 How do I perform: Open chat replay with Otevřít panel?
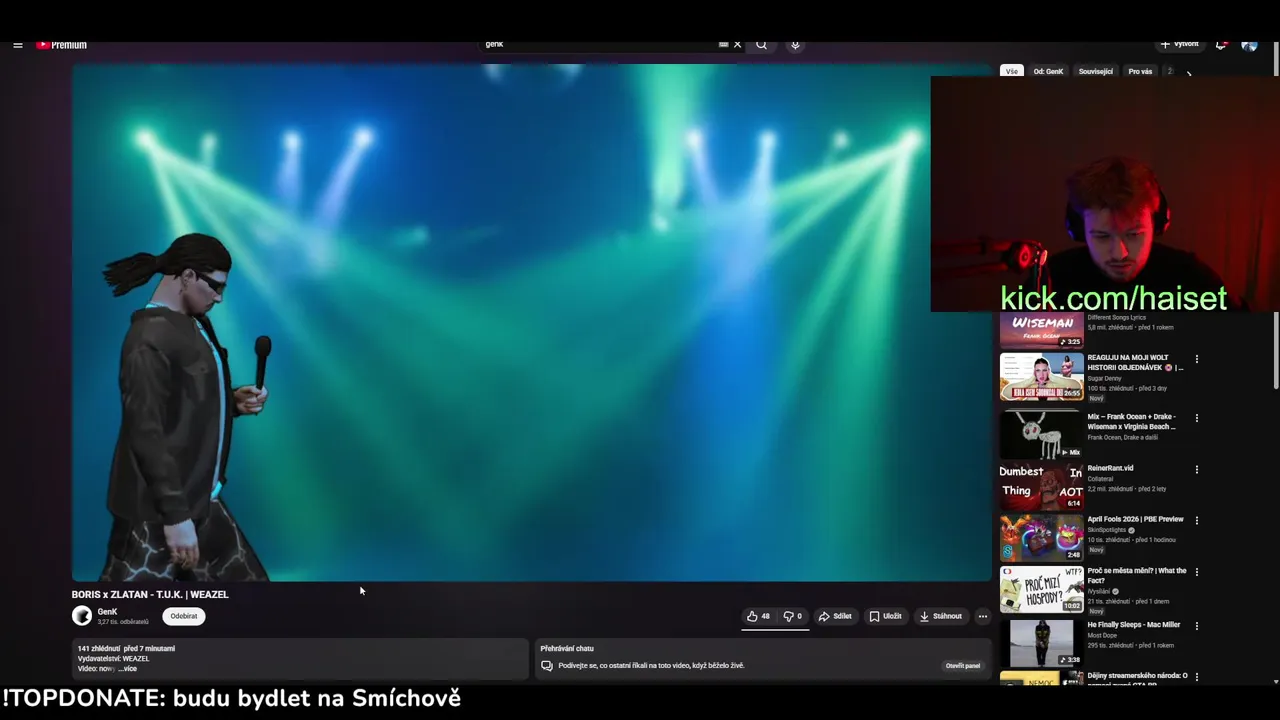pos(963,666)
